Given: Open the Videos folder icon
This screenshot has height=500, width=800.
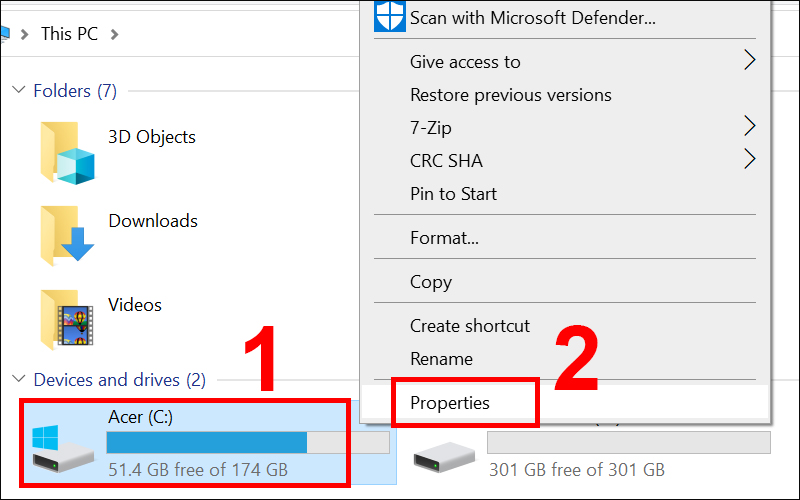Looking at the screenshot, I should 68,318.
